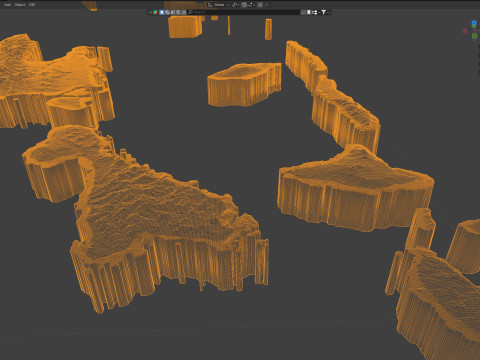
Task: Click the multicolored round icon left of search
Action: [x=155, y=12]
